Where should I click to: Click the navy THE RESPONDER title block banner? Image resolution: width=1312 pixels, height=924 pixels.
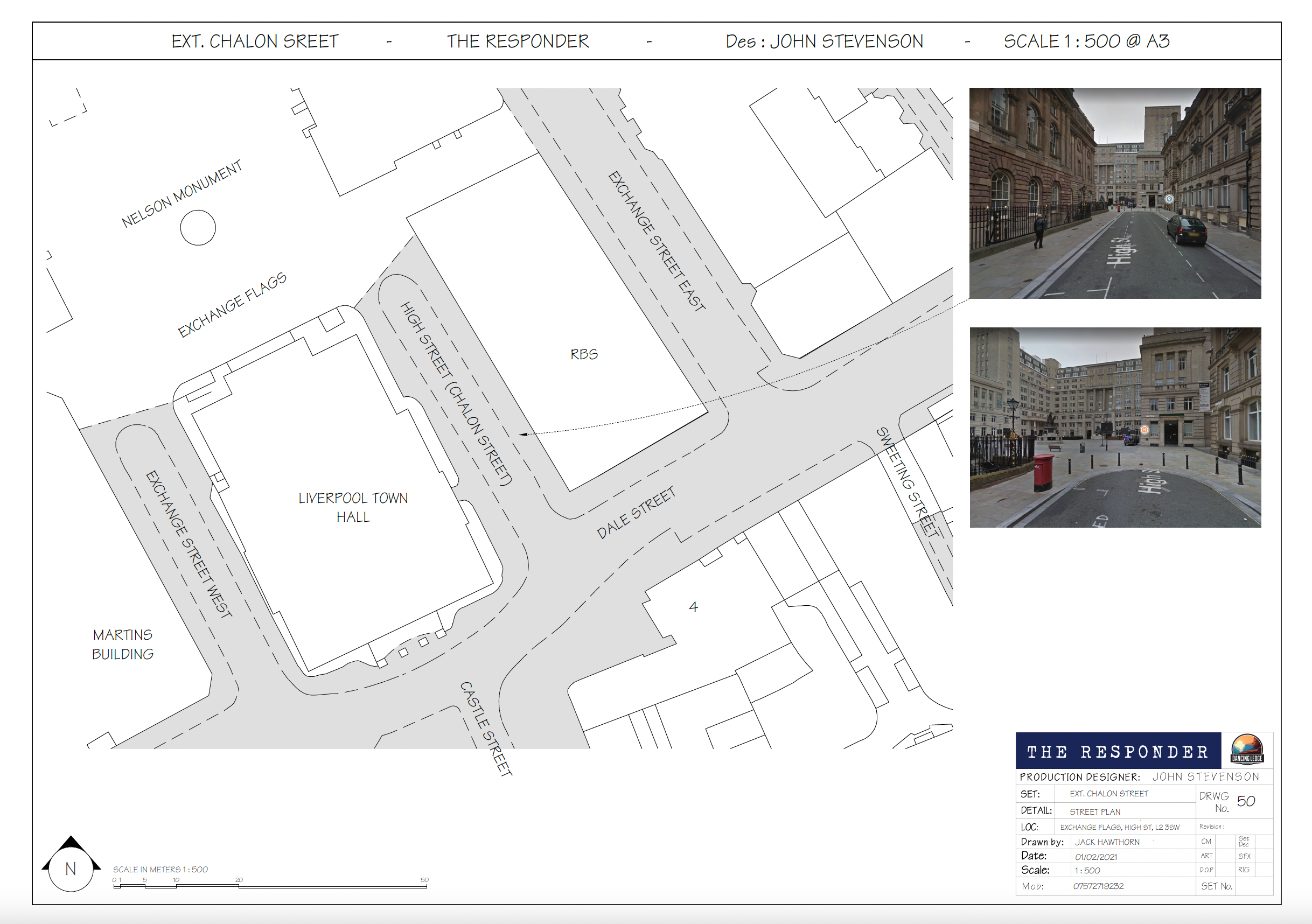coord(1118,751)
